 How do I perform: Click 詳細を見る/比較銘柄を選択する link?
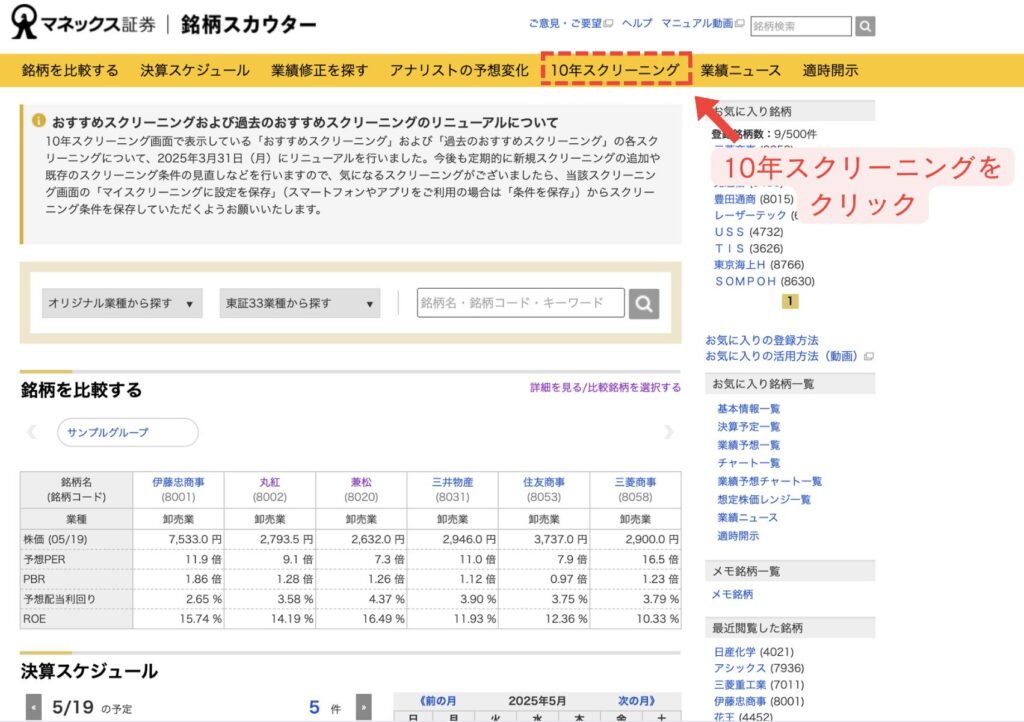click(x=605, y=388)
